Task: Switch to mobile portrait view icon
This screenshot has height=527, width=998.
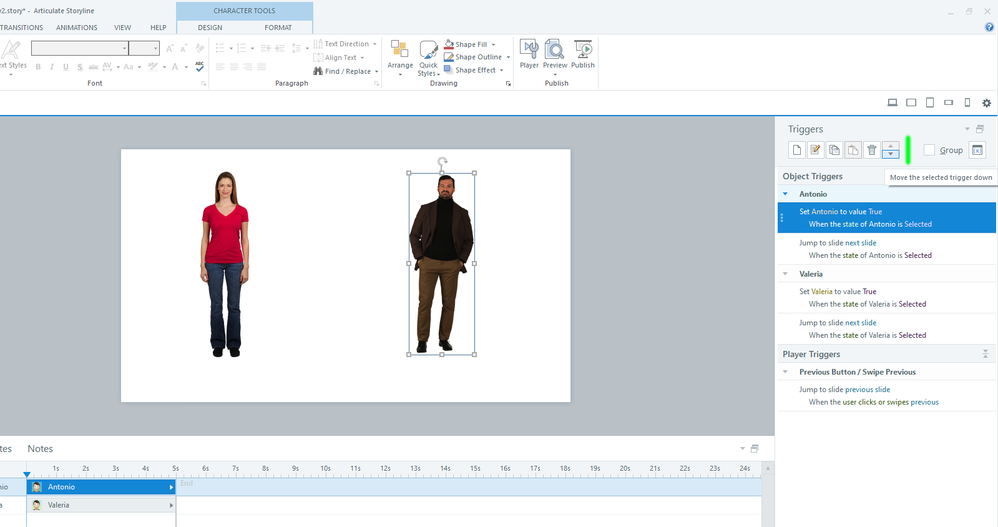Action: click(x=967, y=103)
